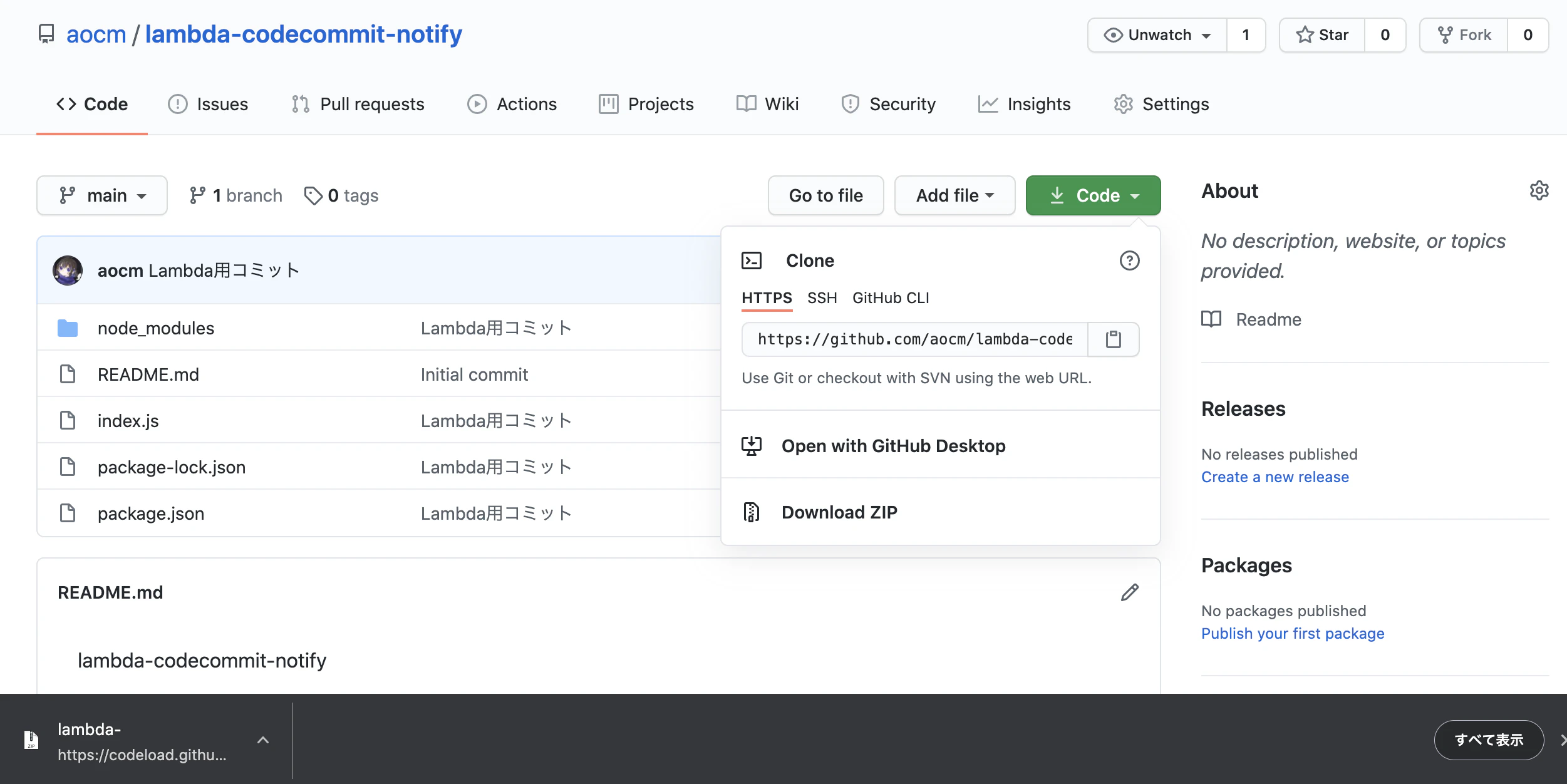The height and width of the screenshot is (784, 1567).
Task: Click the terminal icon beside Clone
Action: point(752,260)
